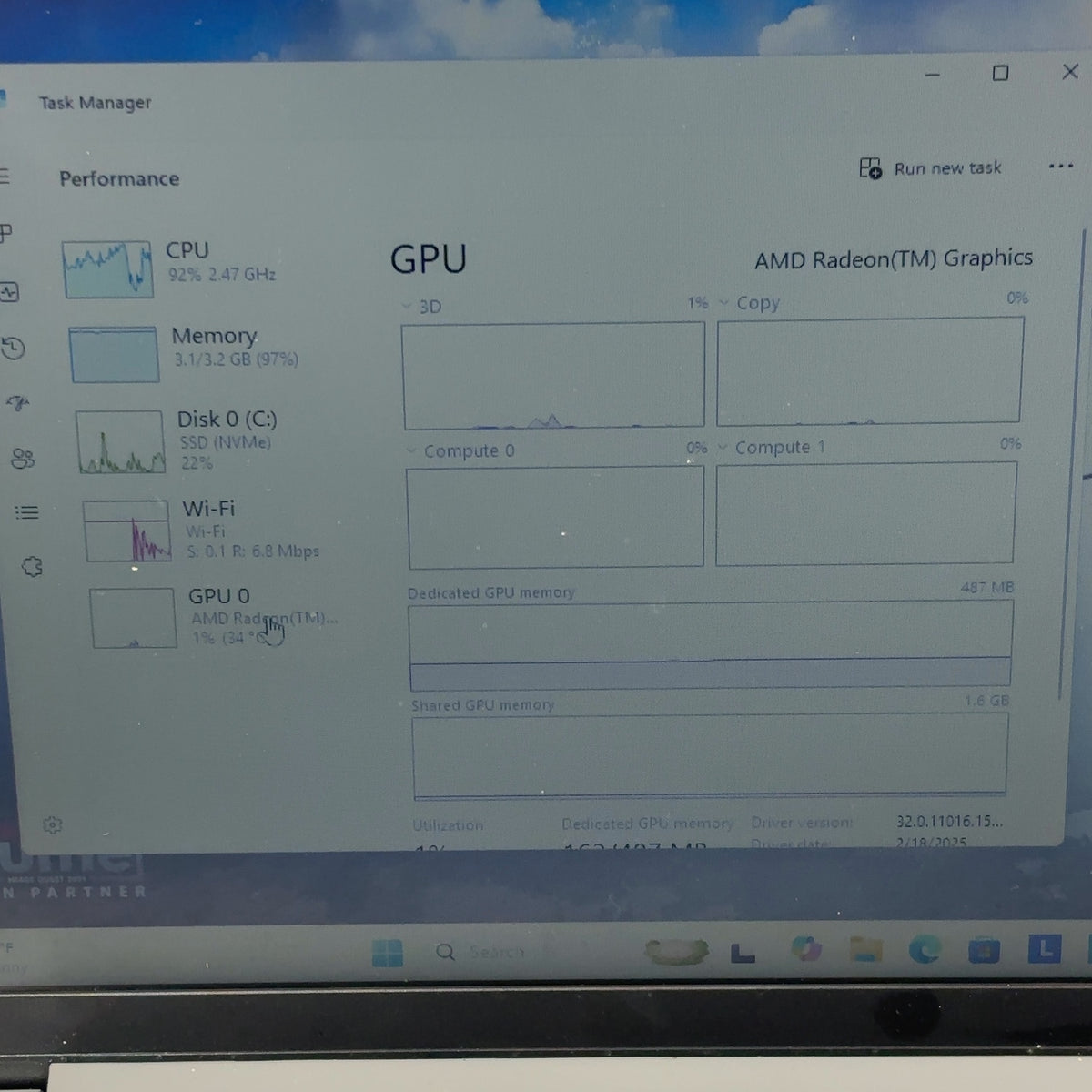Open the App history sidebar icon
Image resolution: width=1092 pixels, height=1092 pixels.
pos(13,348)
